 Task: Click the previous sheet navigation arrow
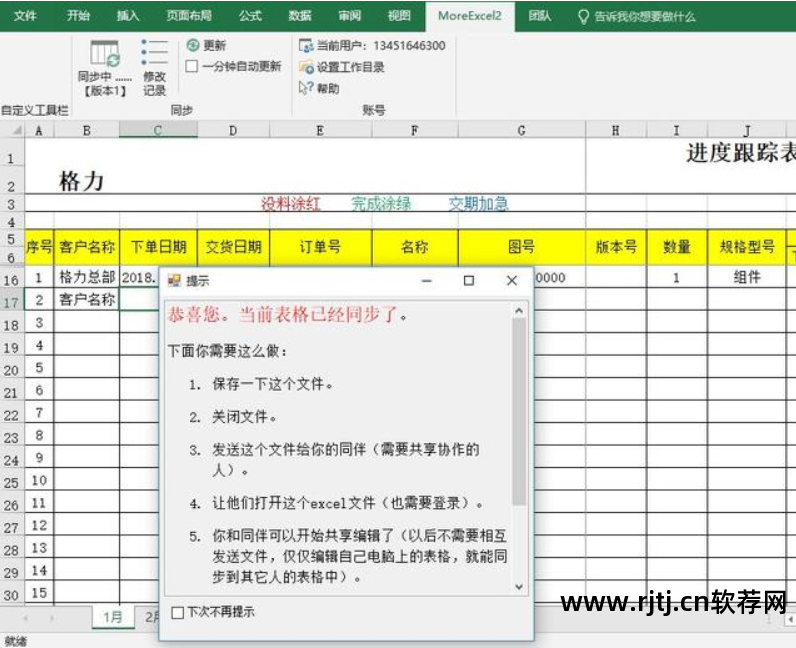25,618
